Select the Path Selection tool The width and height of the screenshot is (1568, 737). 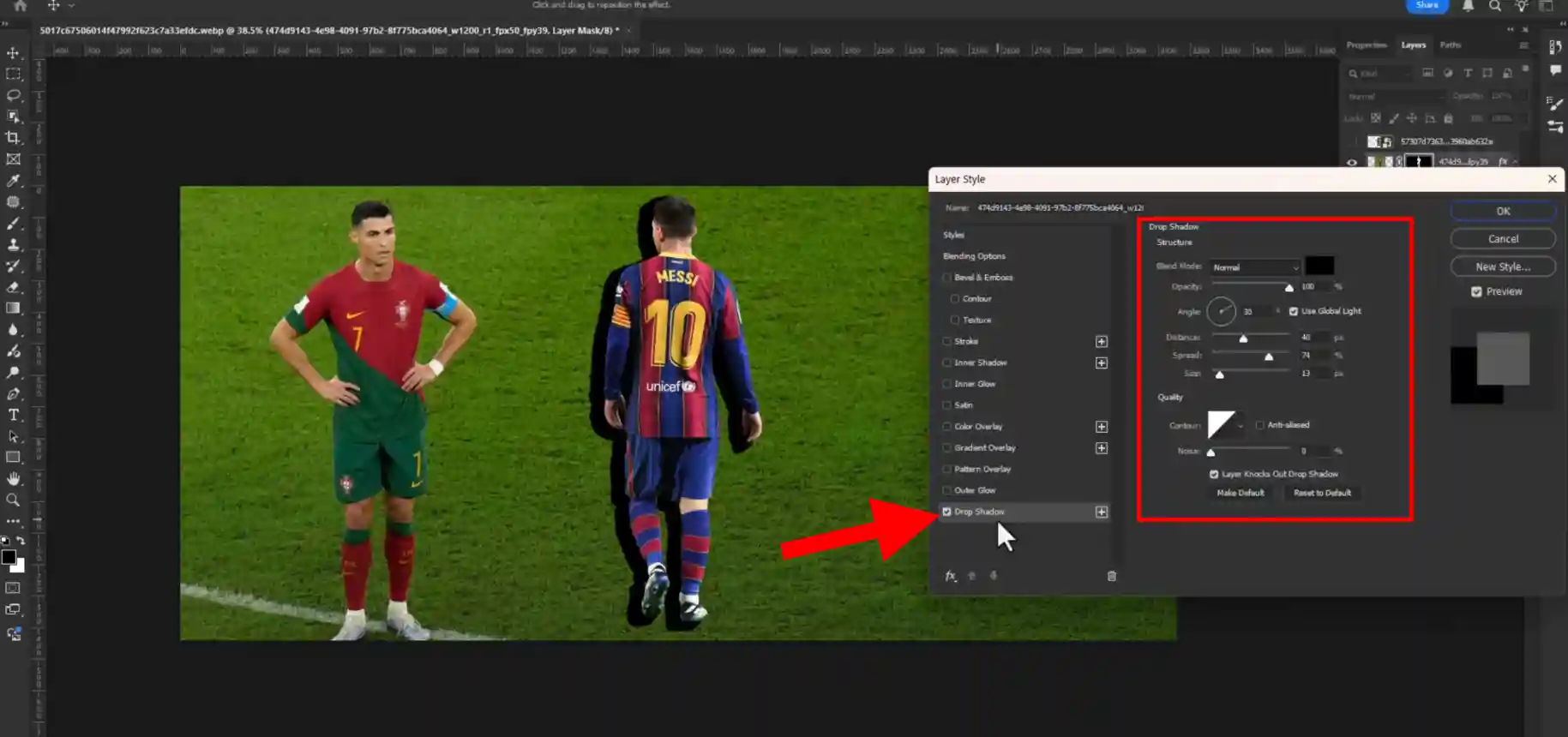click(x=14, y=436)
